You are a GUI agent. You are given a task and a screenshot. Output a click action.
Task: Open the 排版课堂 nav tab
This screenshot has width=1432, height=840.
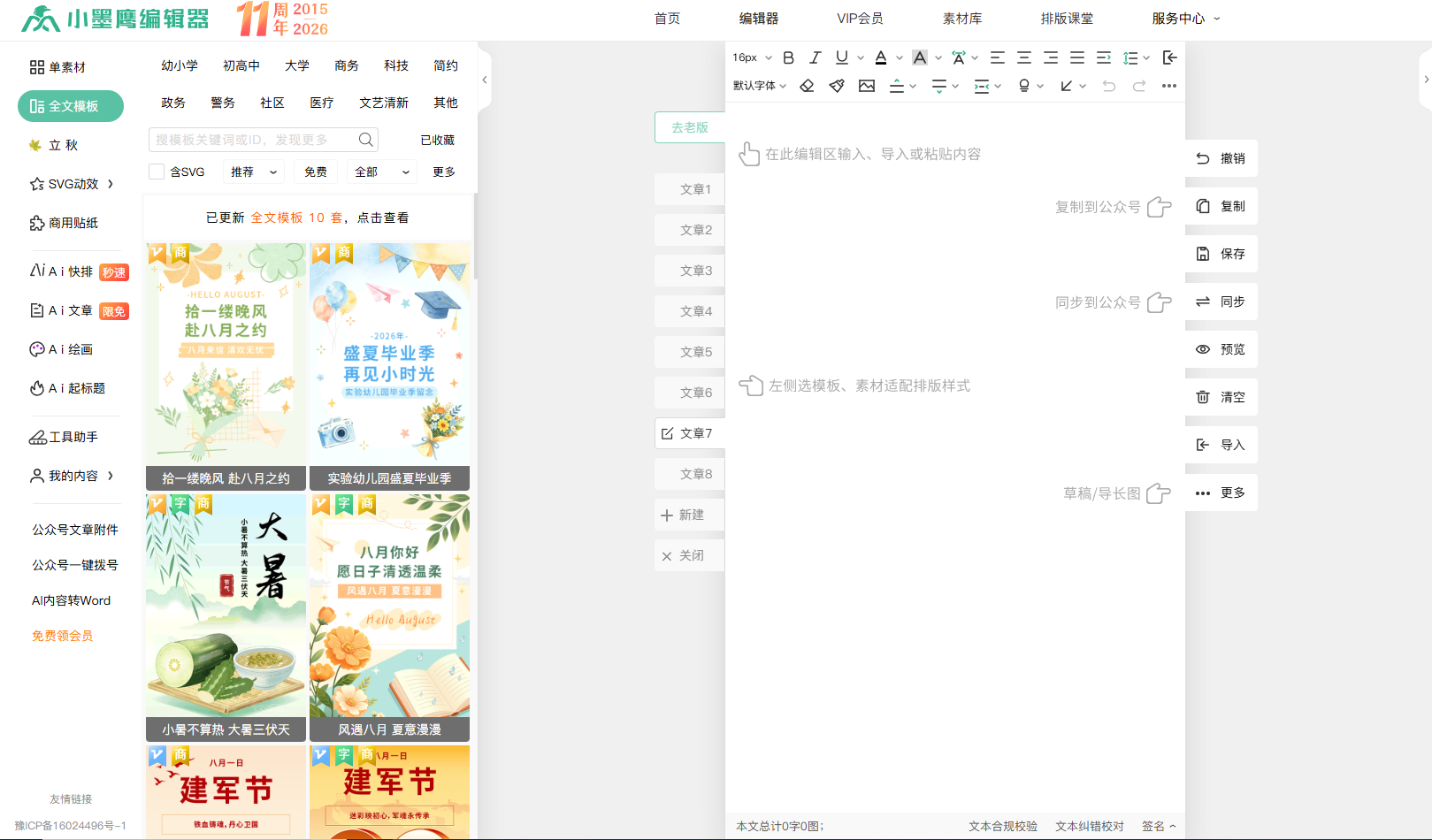click(x=1067, y=19)
